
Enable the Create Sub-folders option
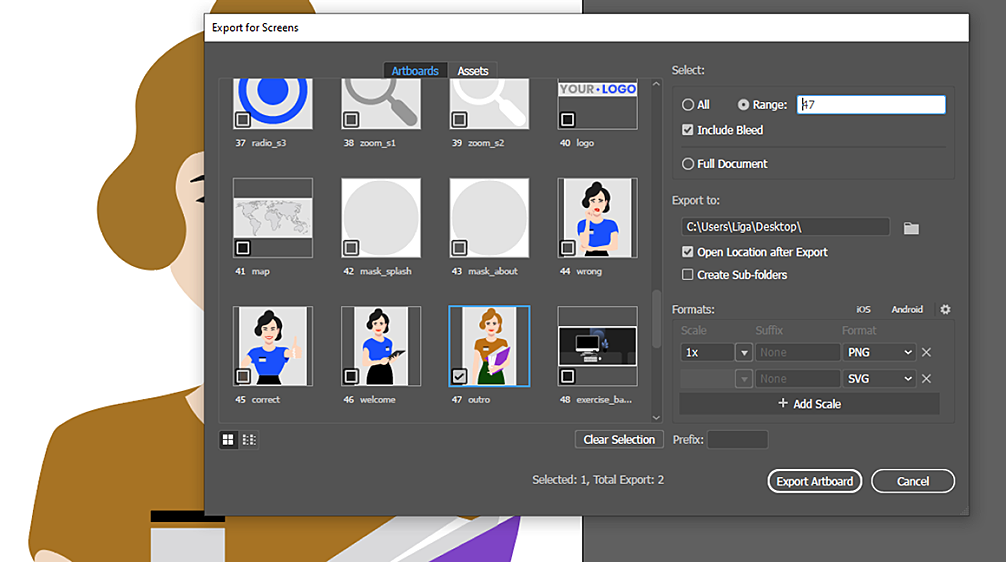tap(688, 275)
